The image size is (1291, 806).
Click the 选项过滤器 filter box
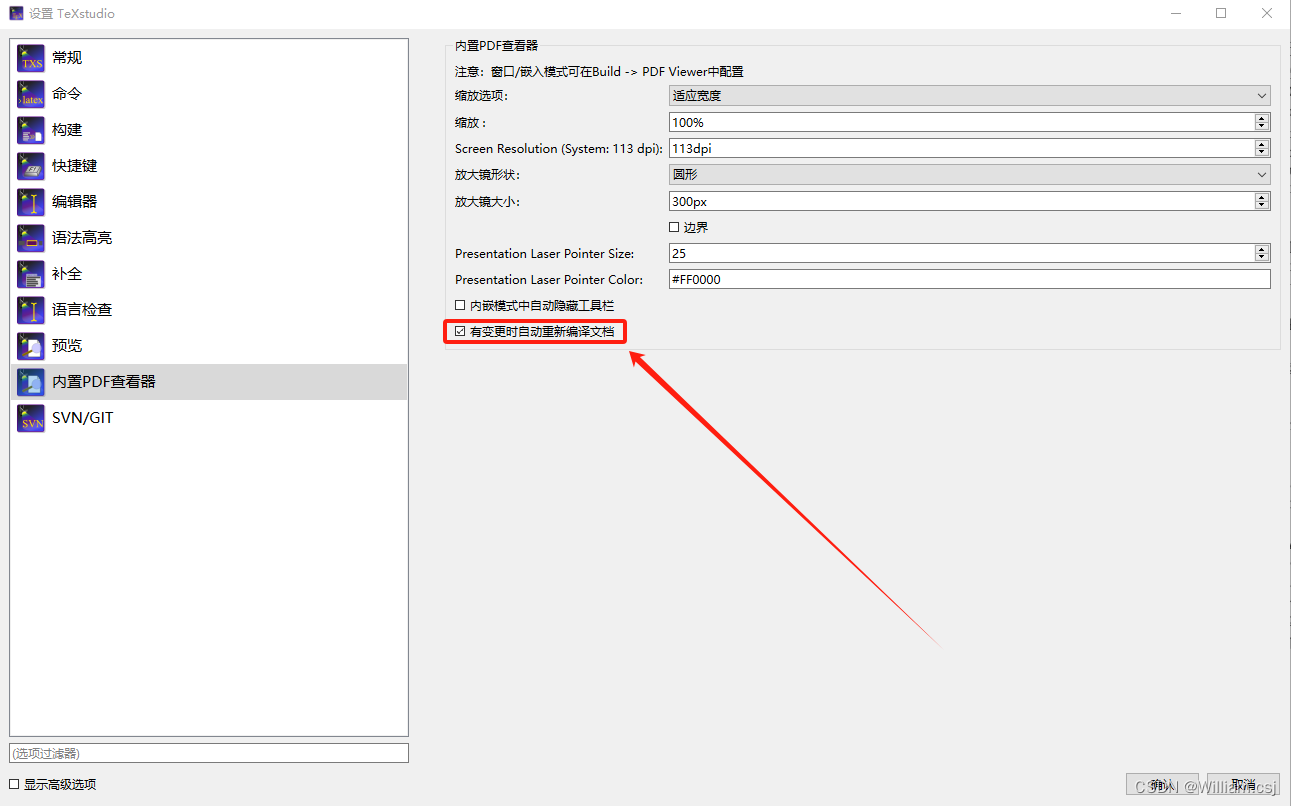point(209,753)
